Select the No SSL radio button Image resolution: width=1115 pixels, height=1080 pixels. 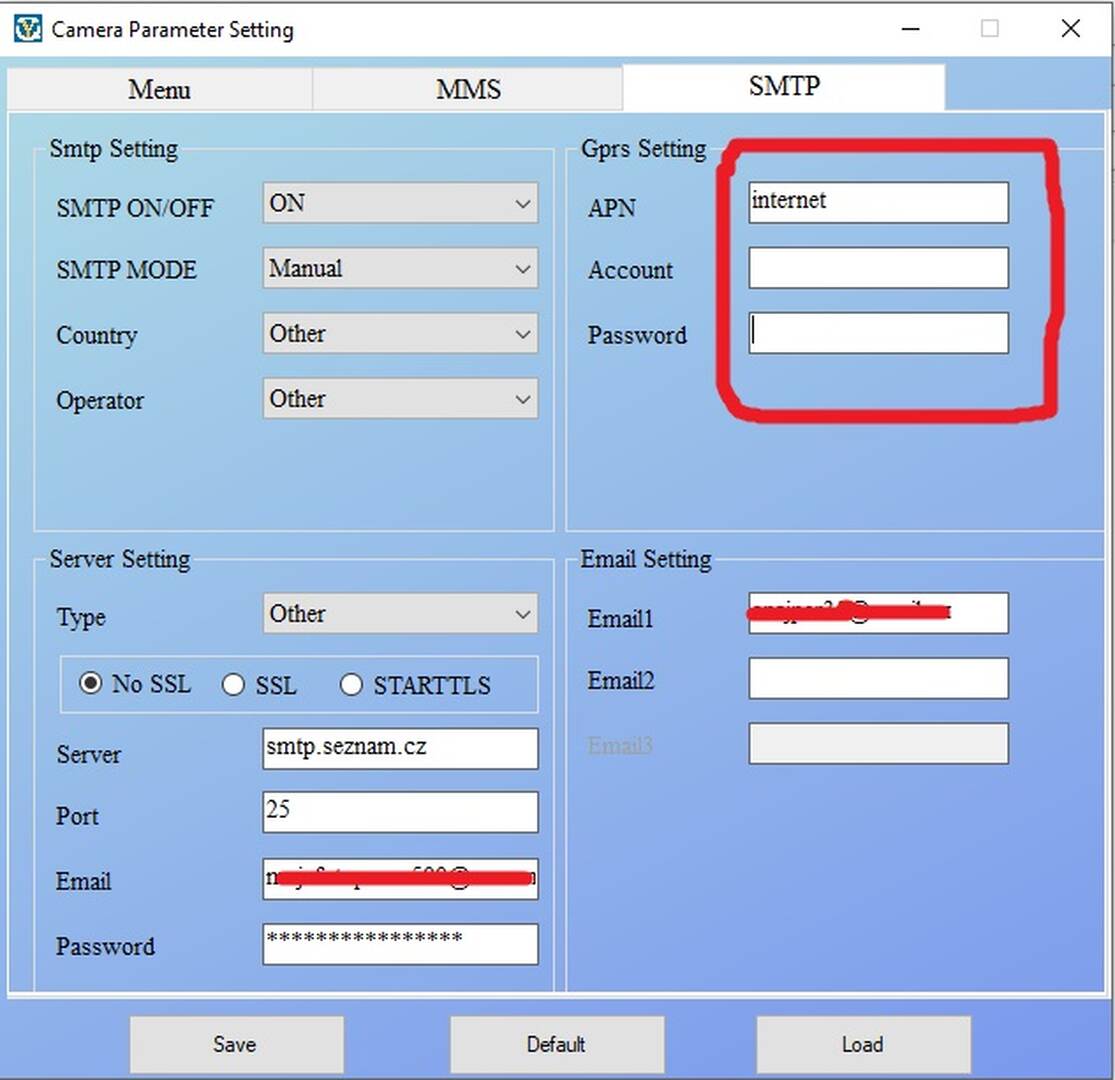click(x=91, y=685)
